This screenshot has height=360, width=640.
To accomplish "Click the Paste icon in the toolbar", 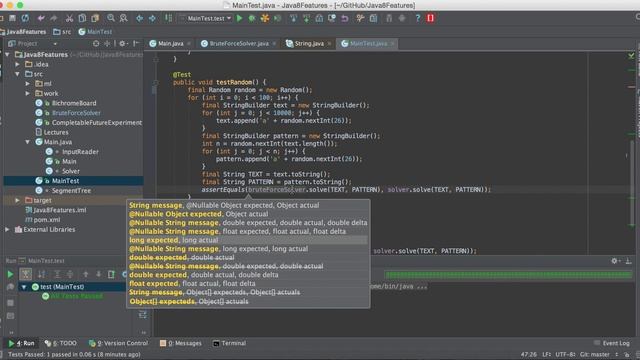I will click(95, 18).
